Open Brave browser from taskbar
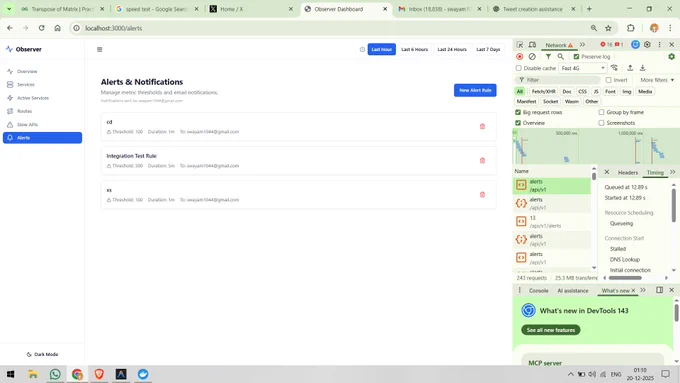This screenshot has width=680, height=383. tap(99, 374)
